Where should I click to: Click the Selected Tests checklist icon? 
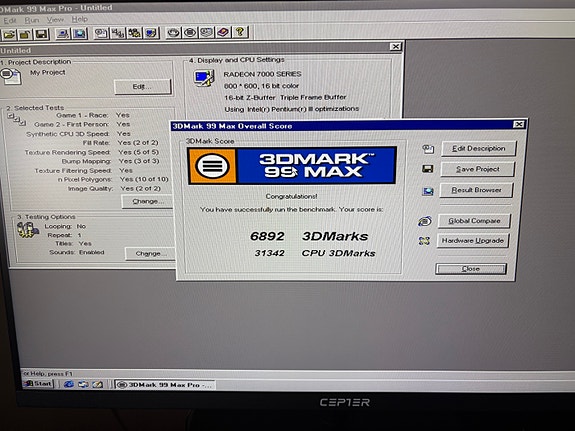click(17, 120)
